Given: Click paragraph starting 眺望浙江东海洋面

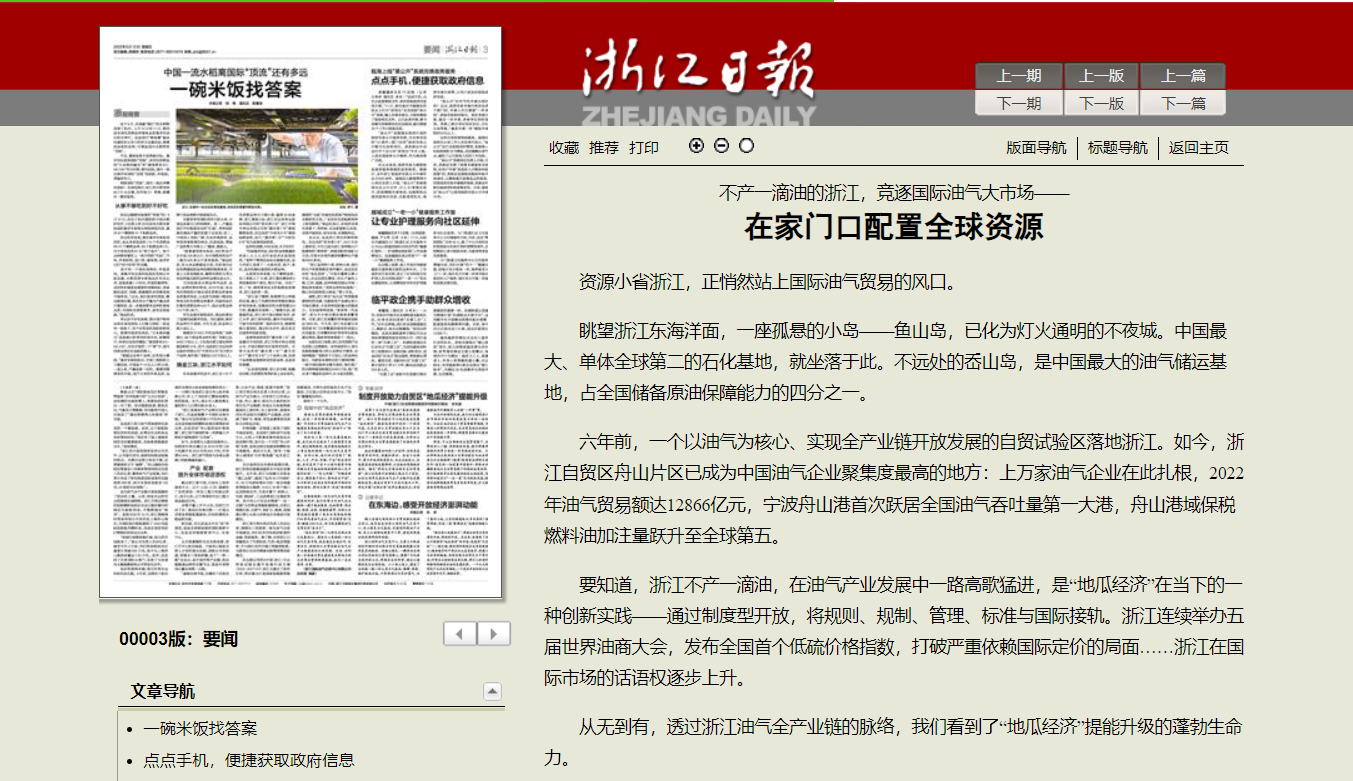Looking at the screenshot, I should point(894,362).
